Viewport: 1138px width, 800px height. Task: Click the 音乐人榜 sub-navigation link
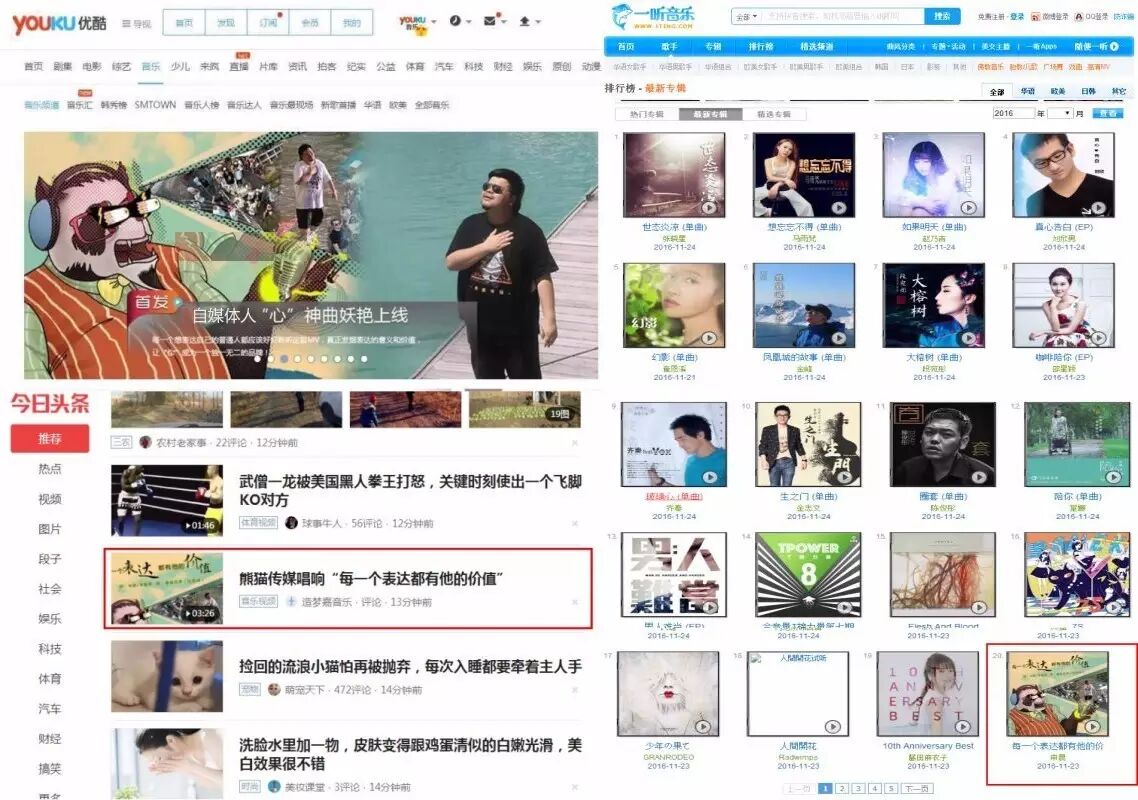click(x=201, y=105)
